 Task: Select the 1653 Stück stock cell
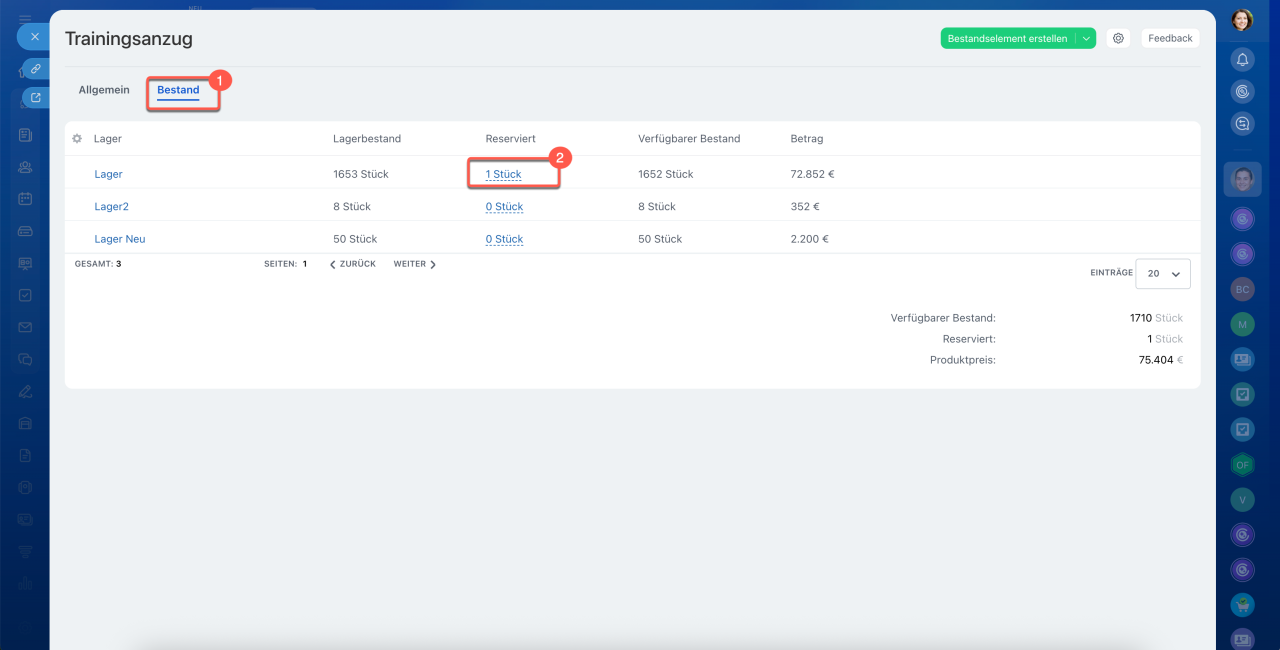point(361,174)
